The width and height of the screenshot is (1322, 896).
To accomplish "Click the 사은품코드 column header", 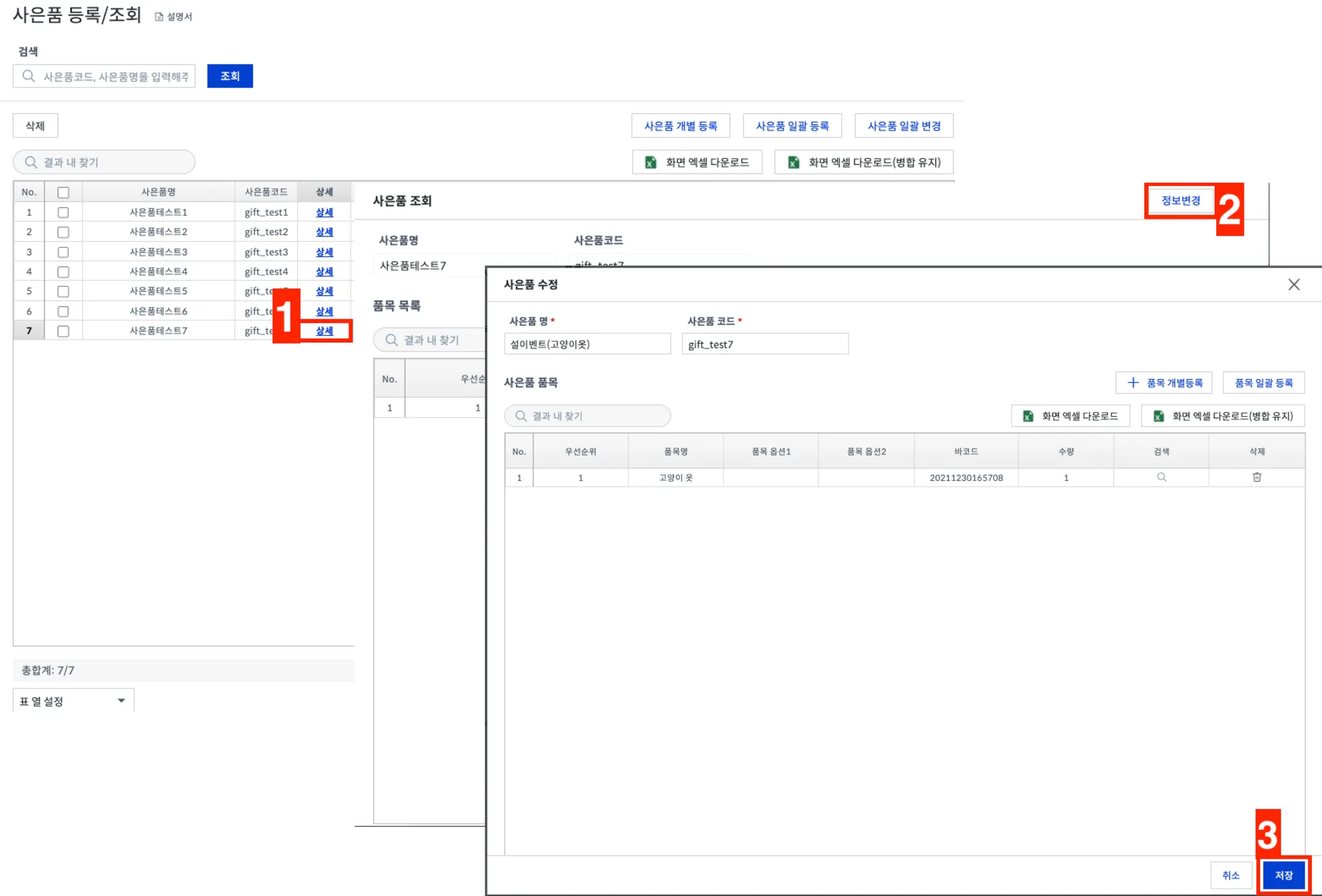I will coord(266,192).
